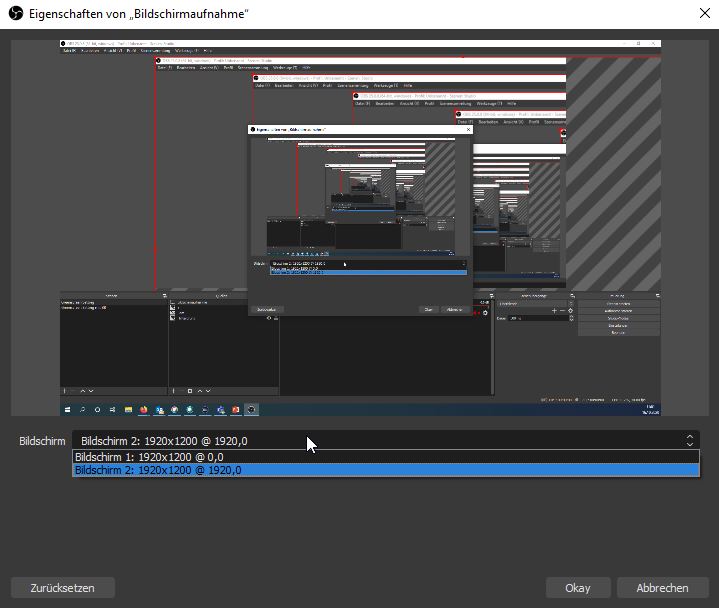Screen dimensions: 719x608
Task: Click the Abbrechen button
Action: 662,588
